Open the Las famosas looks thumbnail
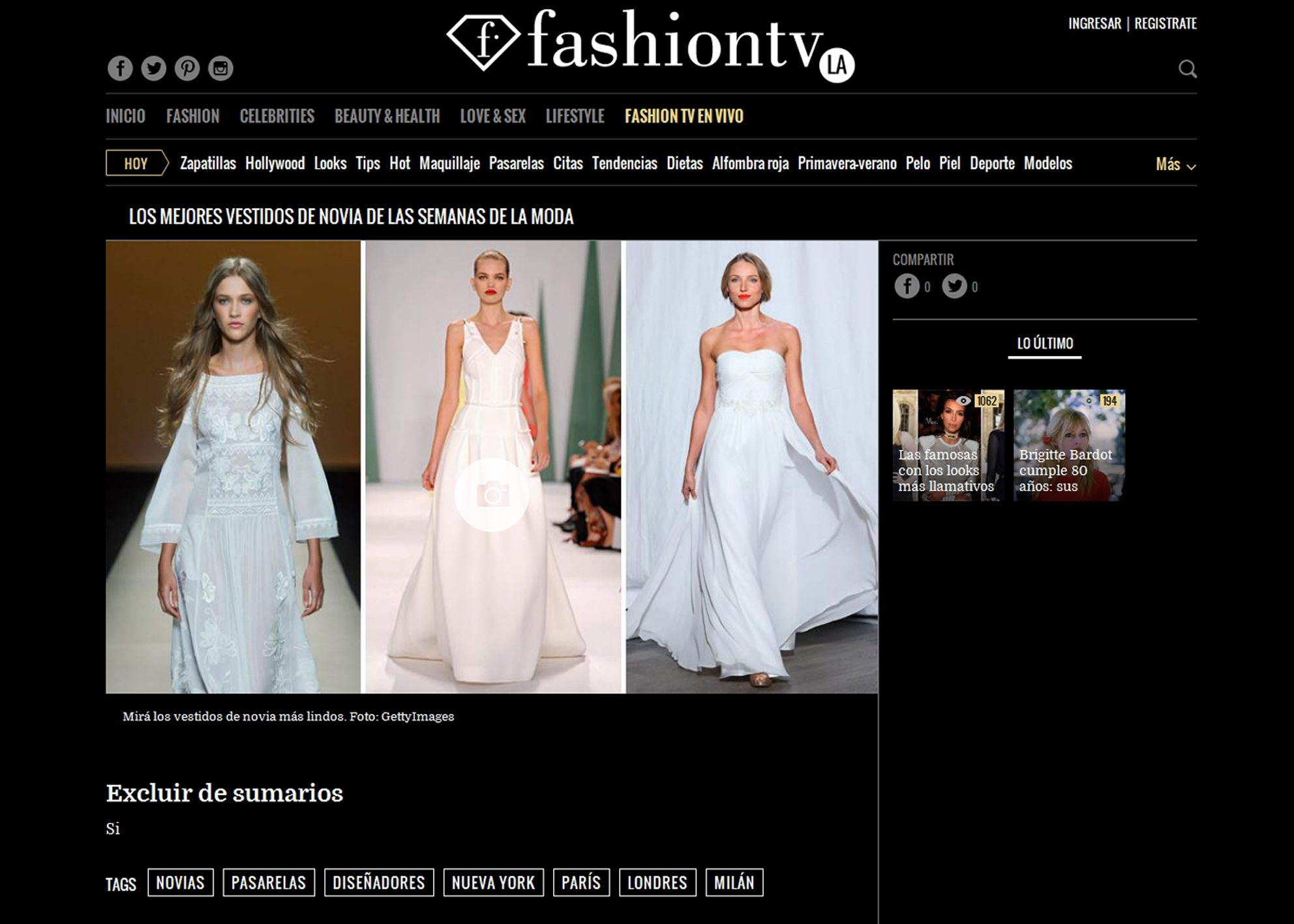 (948, 445)
